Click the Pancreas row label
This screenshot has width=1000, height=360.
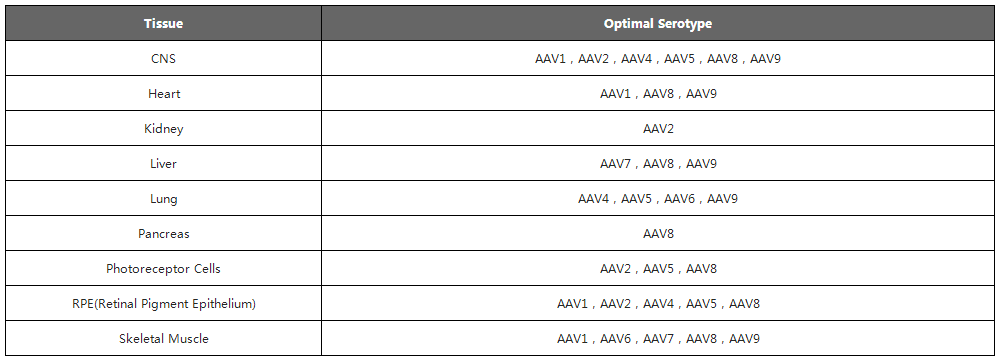[163, 234]
